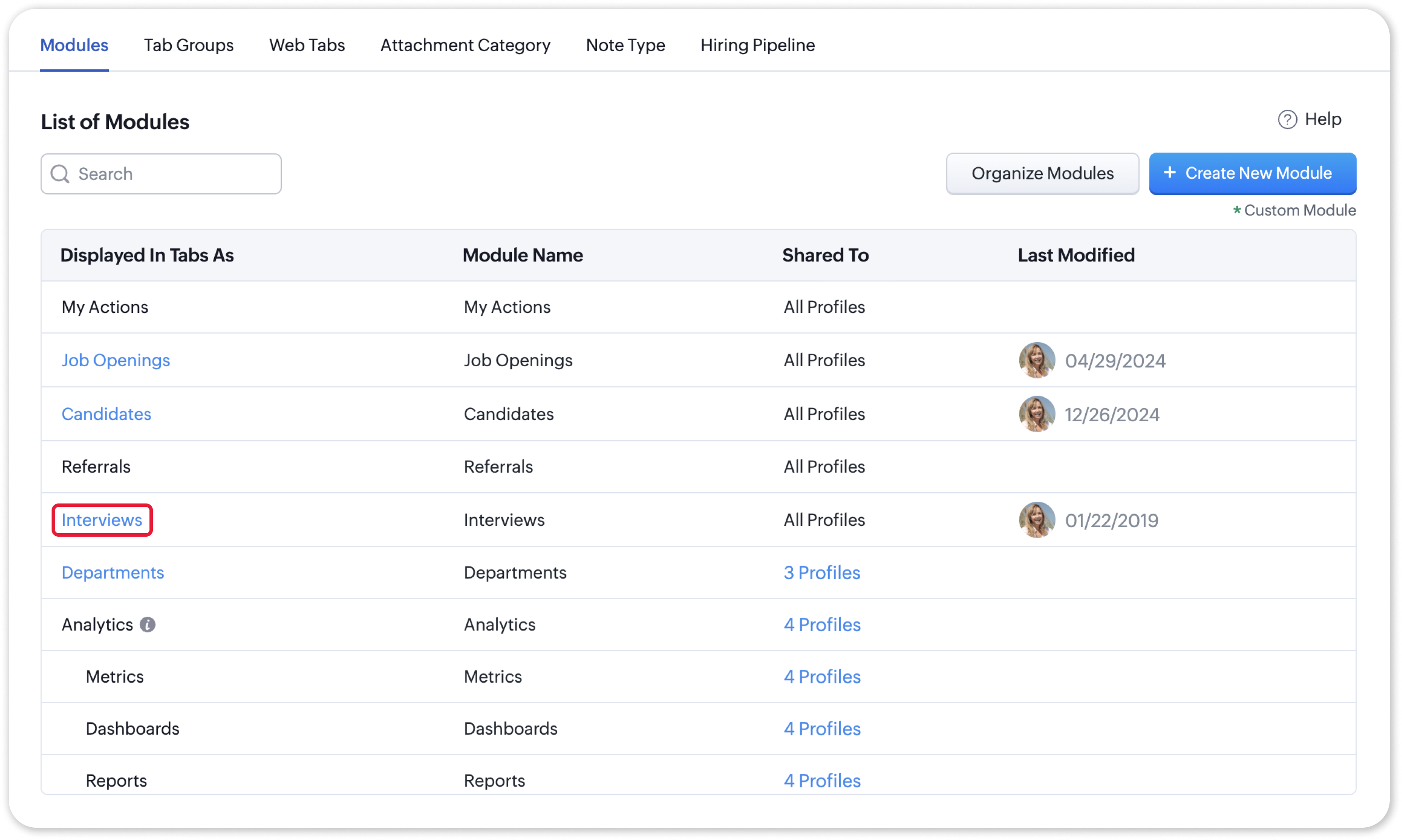1402x840 pixels.
Task: Select the Note Type tab
Action: [625, 45]
